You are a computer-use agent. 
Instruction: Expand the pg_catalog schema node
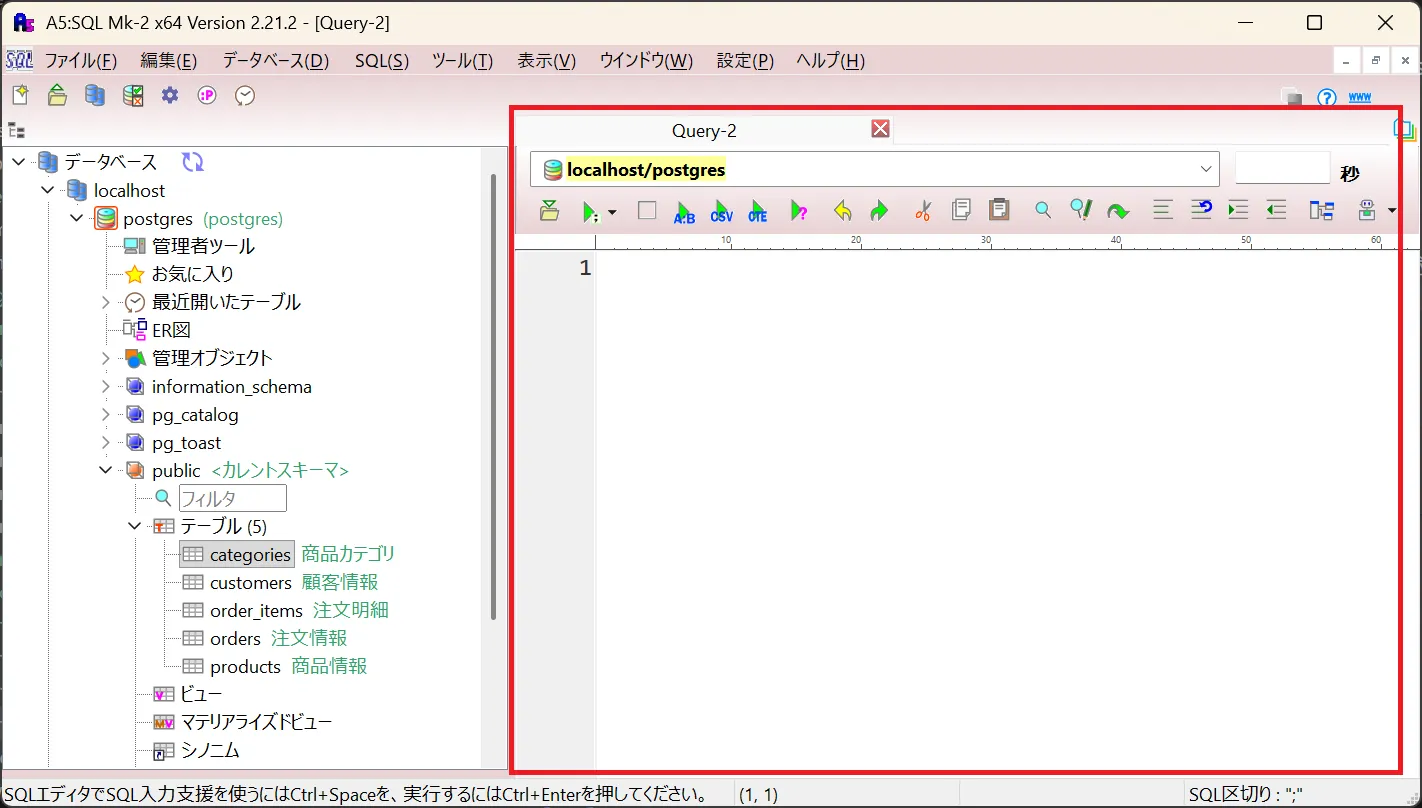pos(106,414)
